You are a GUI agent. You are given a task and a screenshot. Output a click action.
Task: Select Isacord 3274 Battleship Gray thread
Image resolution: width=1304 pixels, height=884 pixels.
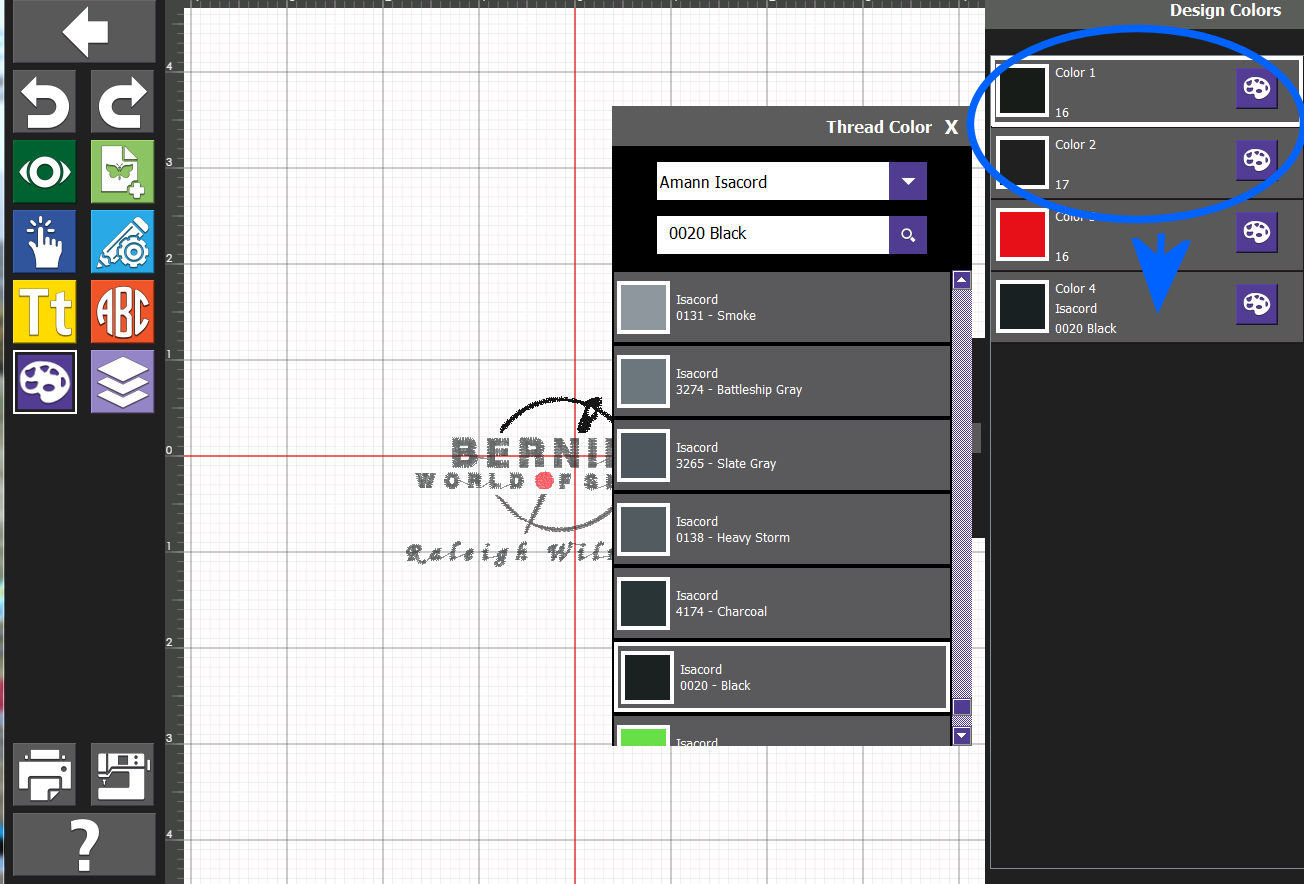click(x=781, y=381)
